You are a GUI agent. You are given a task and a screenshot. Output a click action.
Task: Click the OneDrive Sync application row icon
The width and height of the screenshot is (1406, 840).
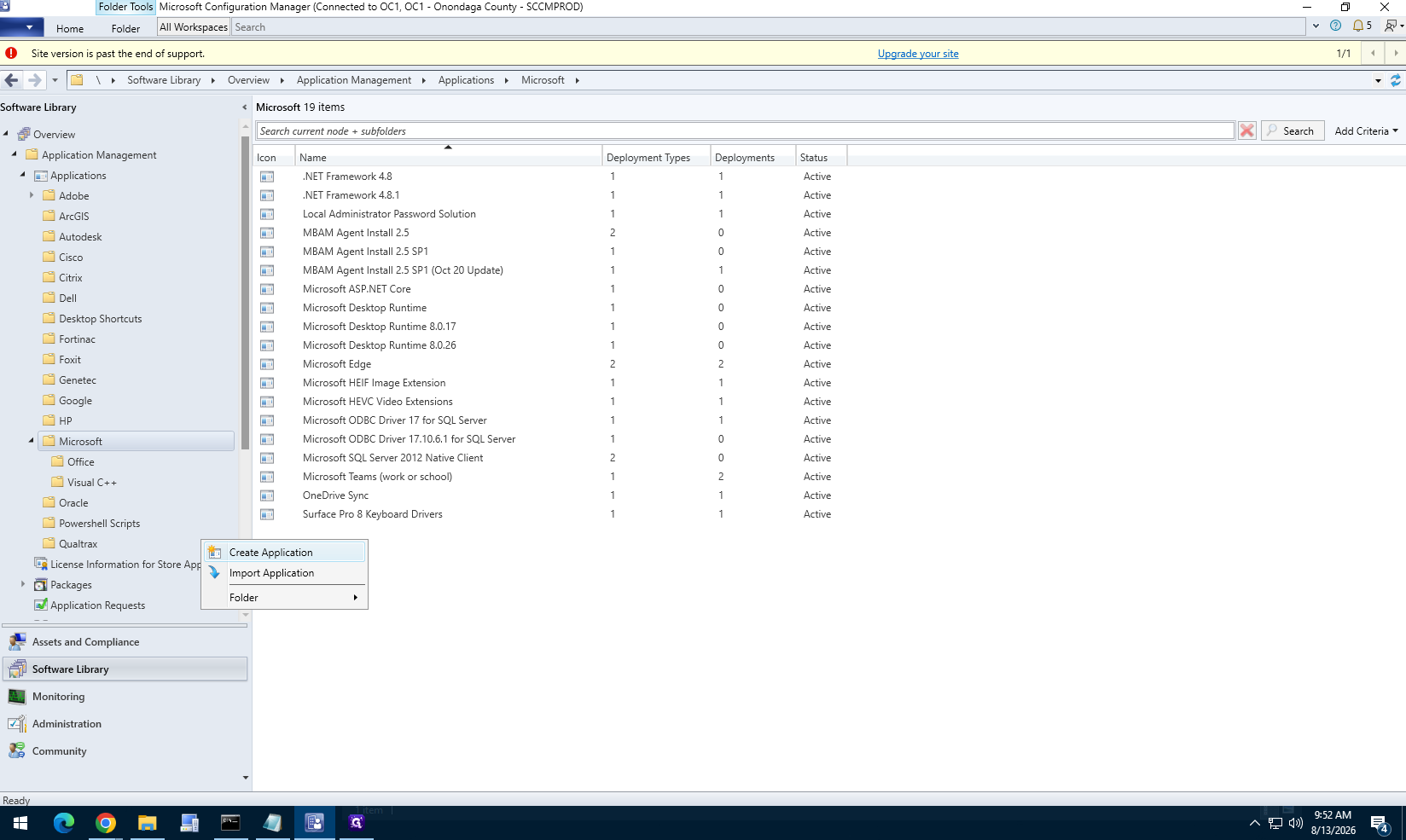click(x=267, y=495)
